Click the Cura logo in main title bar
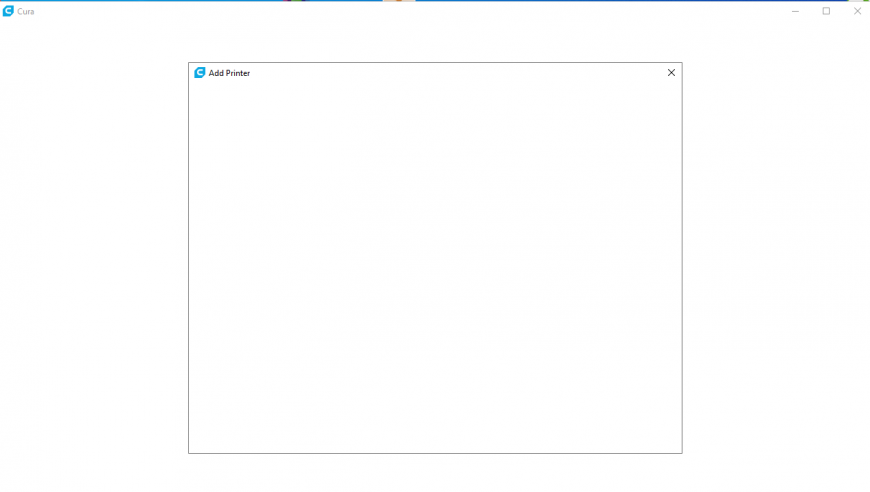870x492 pixels. (x=8, y=11)
